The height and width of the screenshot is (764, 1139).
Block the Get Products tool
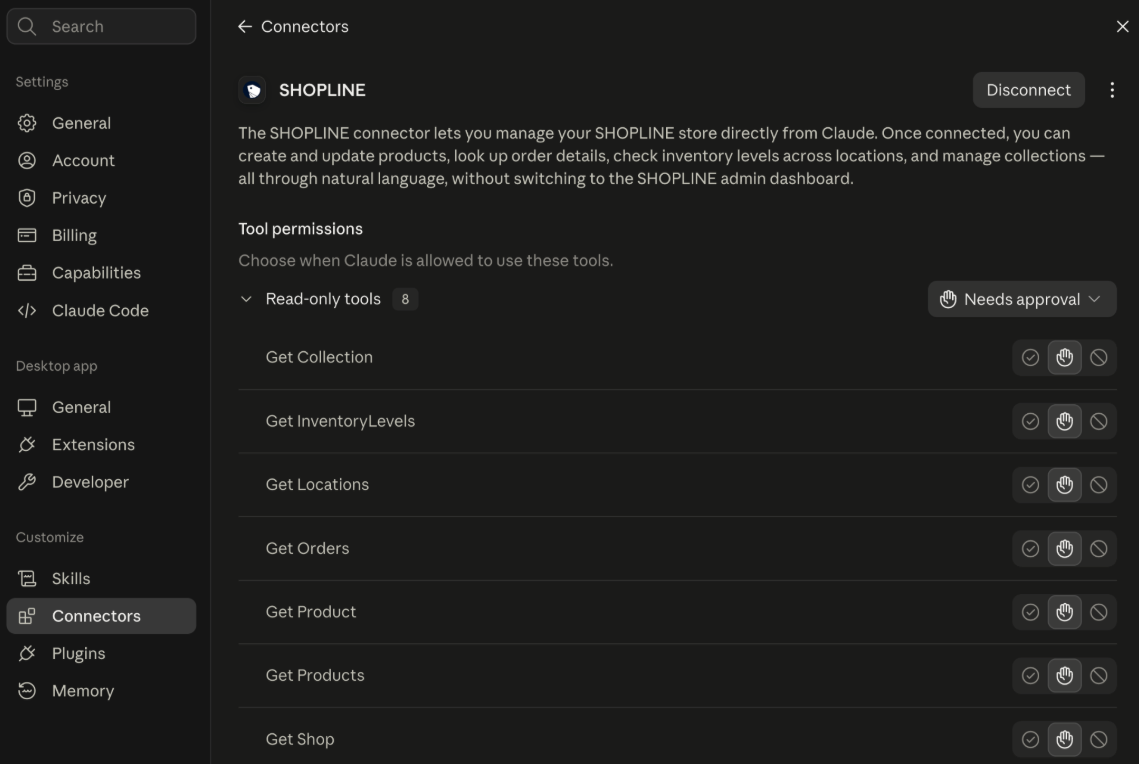coord(1098,675)
